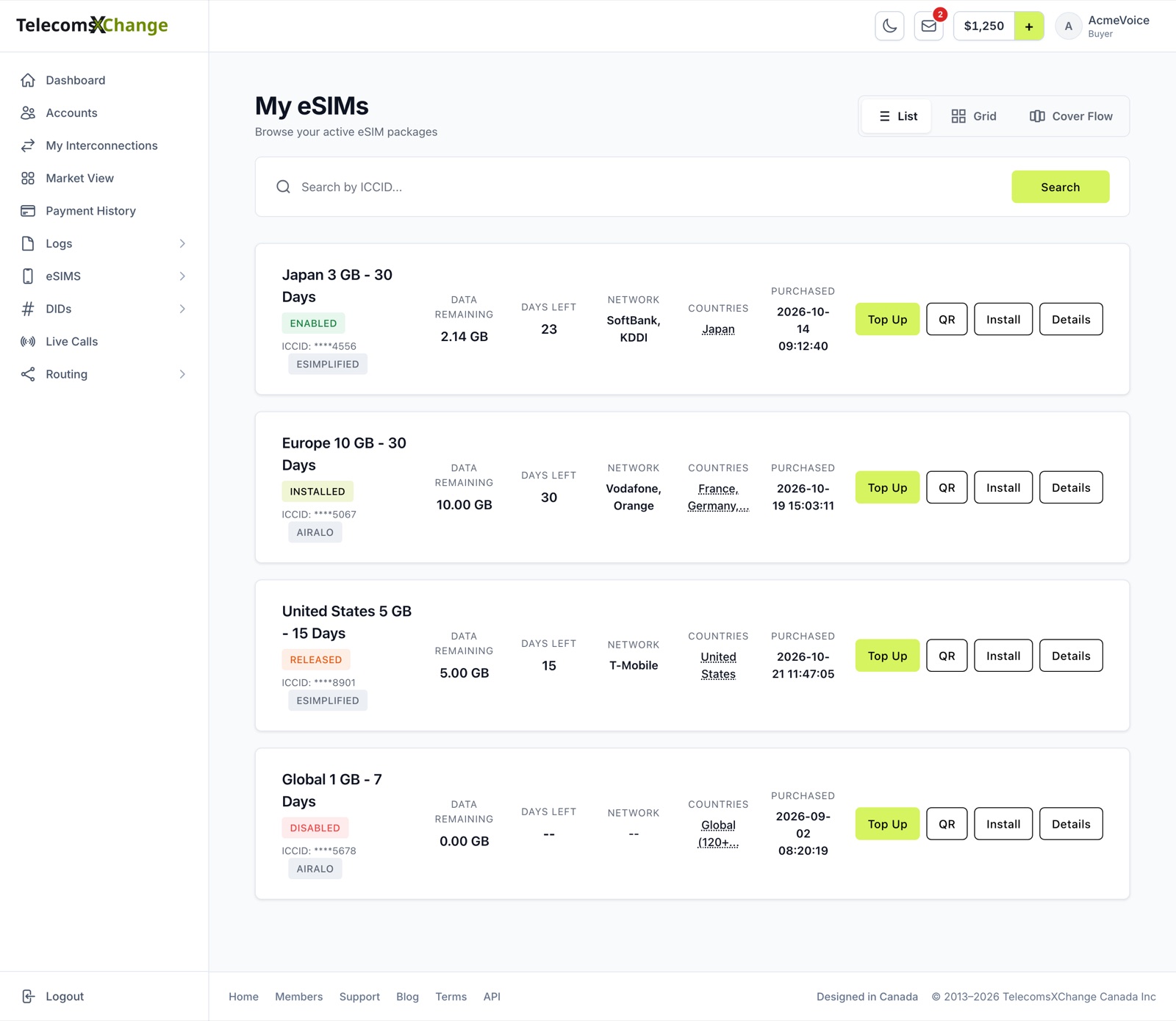Screen dimensions: 1176x1021
Task: Show QR for Europe 10 GB eSIM
Action: point(947,487)
